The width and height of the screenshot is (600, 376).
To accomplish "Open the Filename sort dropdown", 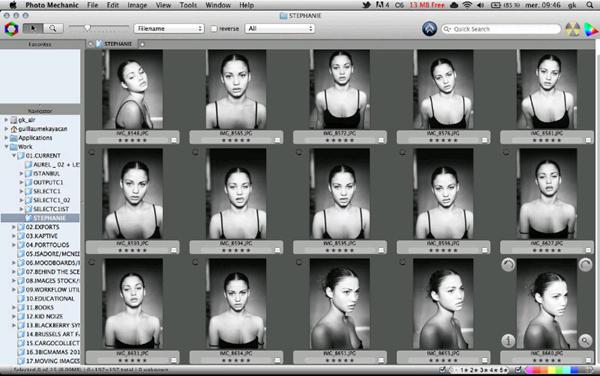I will [169, 29].
